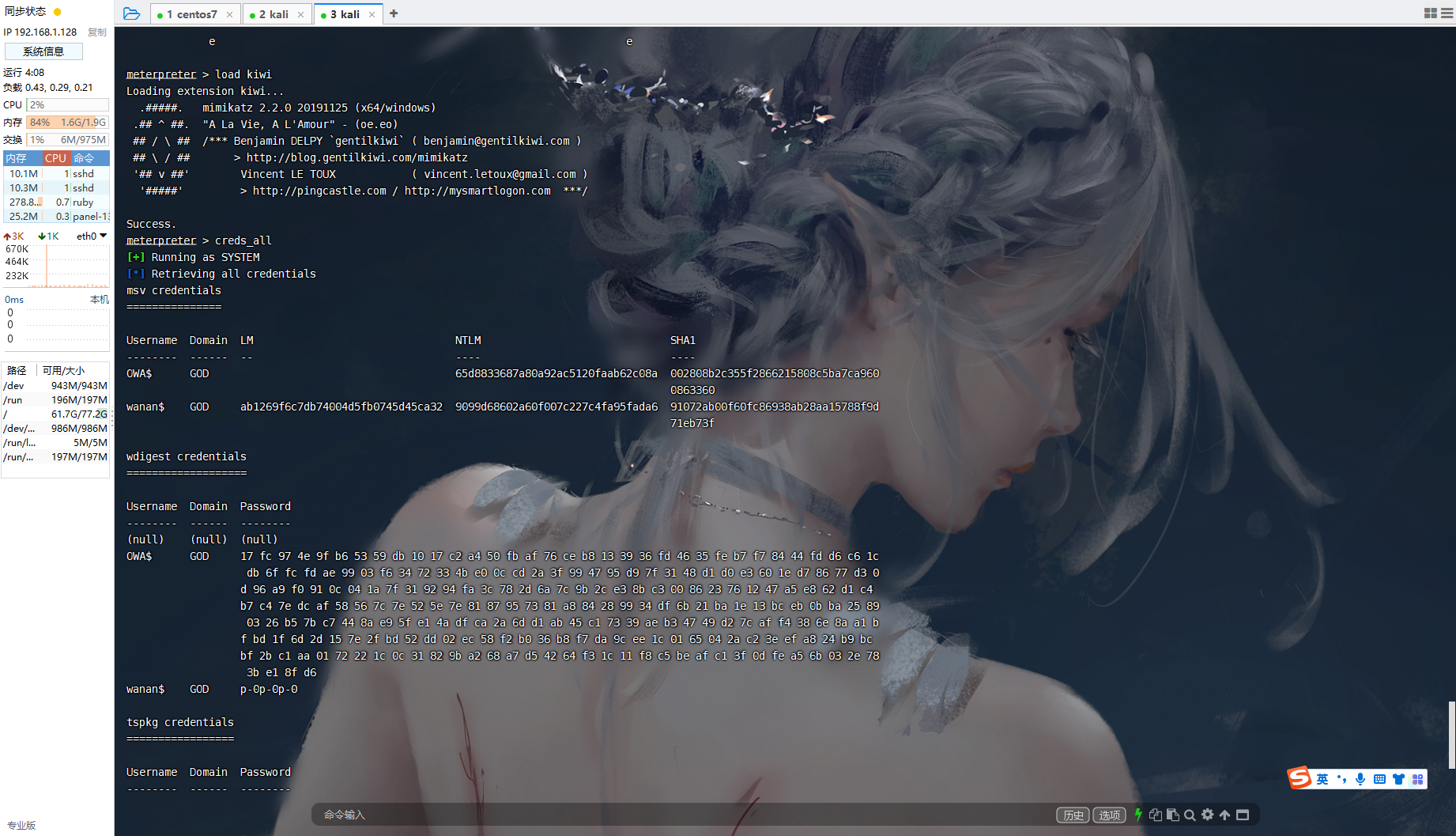Click the 内存 memory usage bar

[67, 123]
